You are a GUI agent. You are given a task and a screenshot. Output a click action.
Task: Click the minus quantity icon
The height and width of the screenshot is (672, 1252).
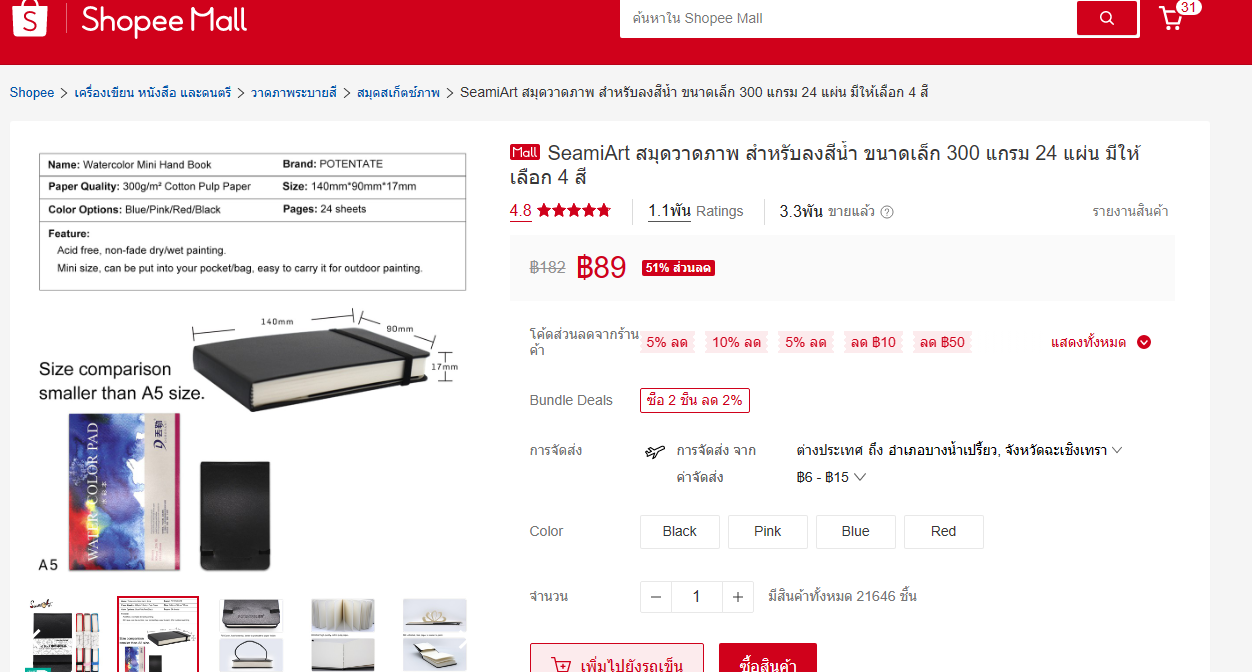click(656, 597)
